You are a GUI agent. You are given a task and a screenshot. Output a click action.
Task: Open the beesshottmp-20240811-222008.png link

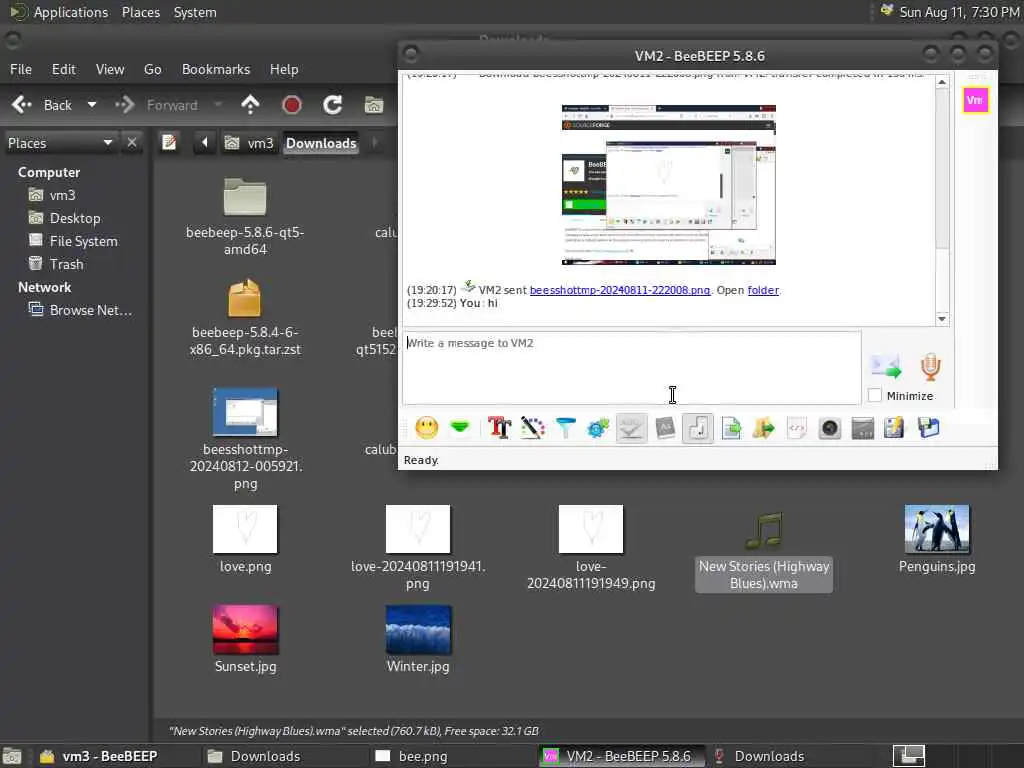620,290
